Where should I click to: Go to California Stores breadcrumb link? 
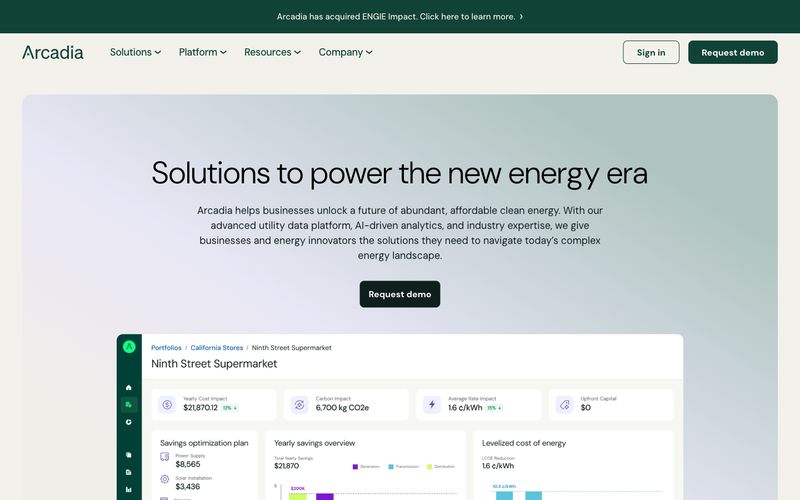pos(217,347)
